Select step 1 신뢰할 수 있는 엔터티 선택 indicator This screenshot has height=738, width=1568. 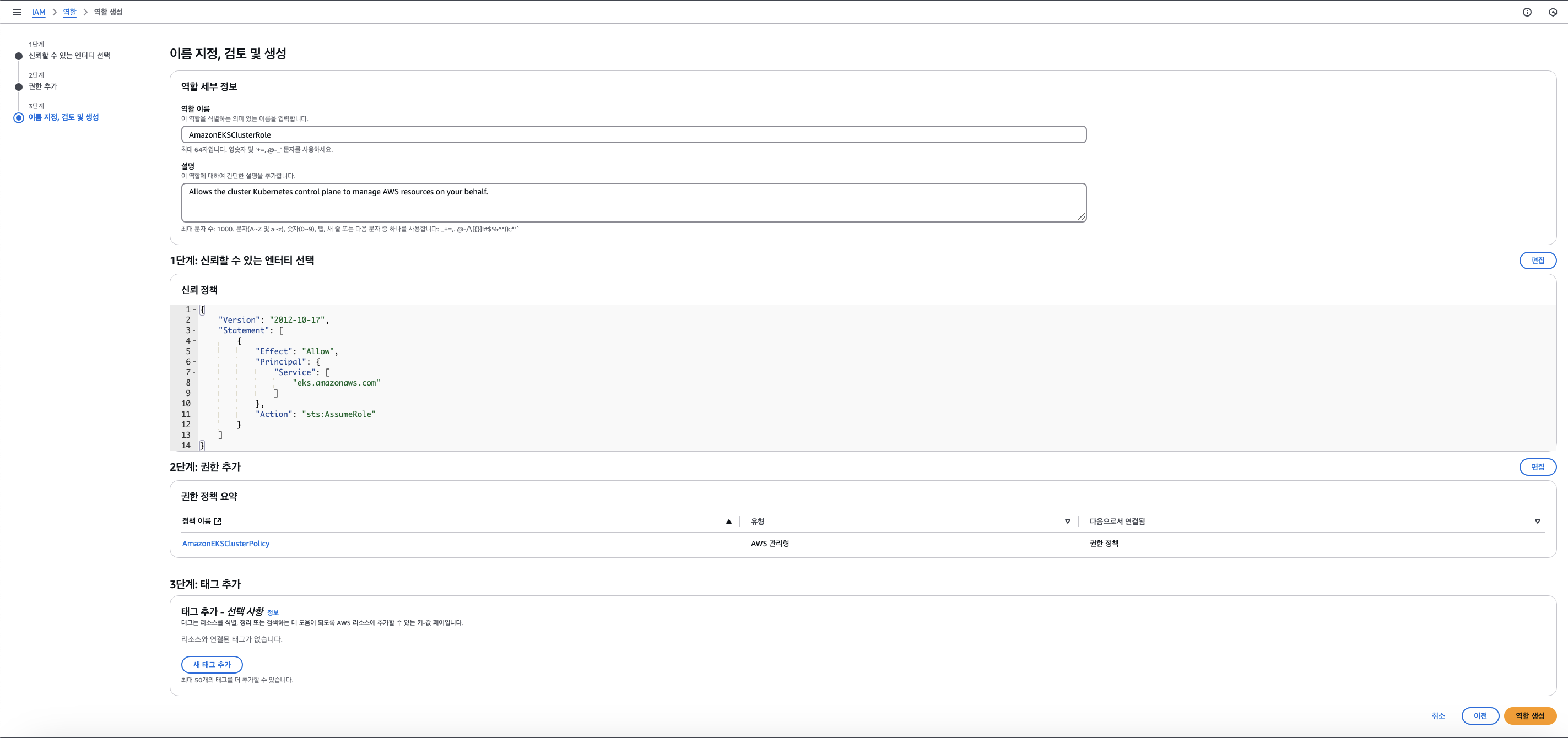[19, 56]
